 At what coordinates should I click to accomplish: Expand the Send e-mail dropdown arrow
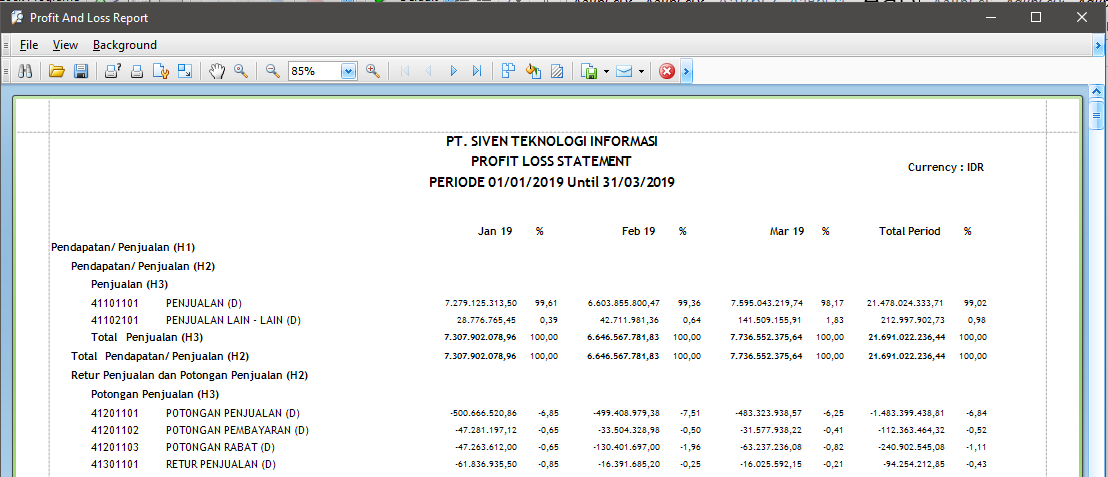[640, 71]
